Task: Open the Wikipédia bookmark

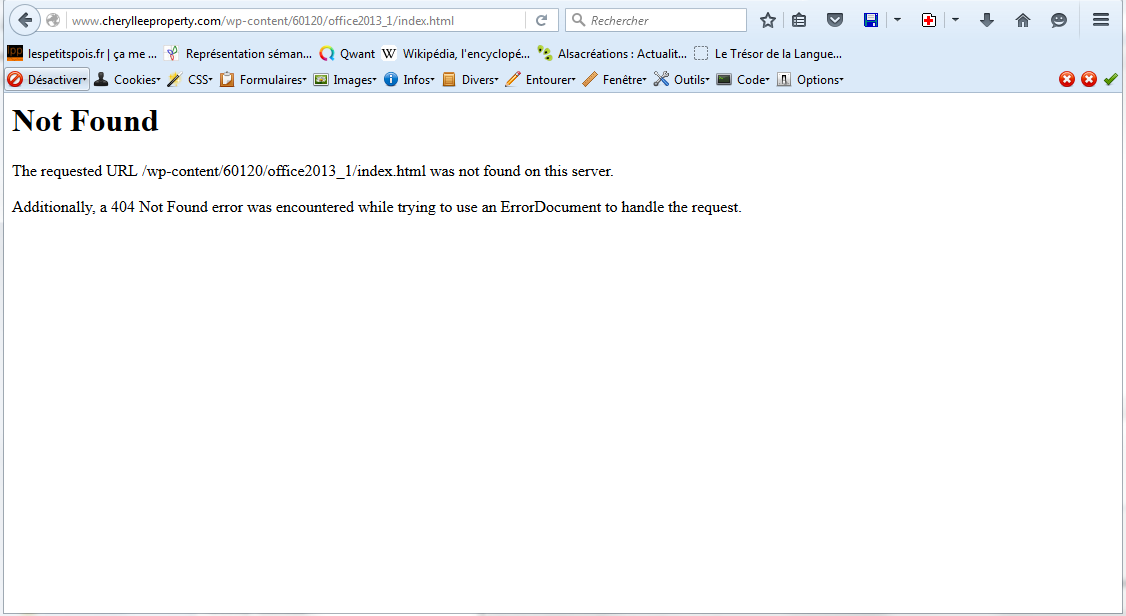Action: click(455, 54)
